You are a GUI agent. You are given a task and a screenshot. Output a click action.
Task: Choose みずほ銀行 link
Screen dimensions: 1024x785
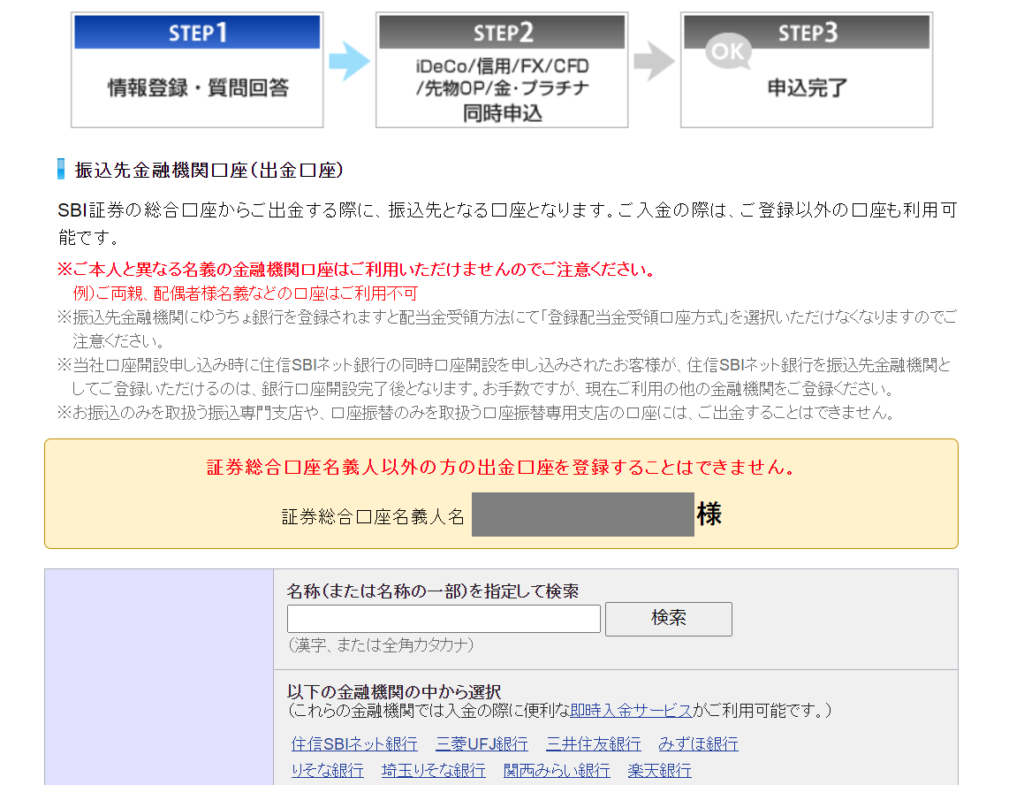(x=698, y=744)
